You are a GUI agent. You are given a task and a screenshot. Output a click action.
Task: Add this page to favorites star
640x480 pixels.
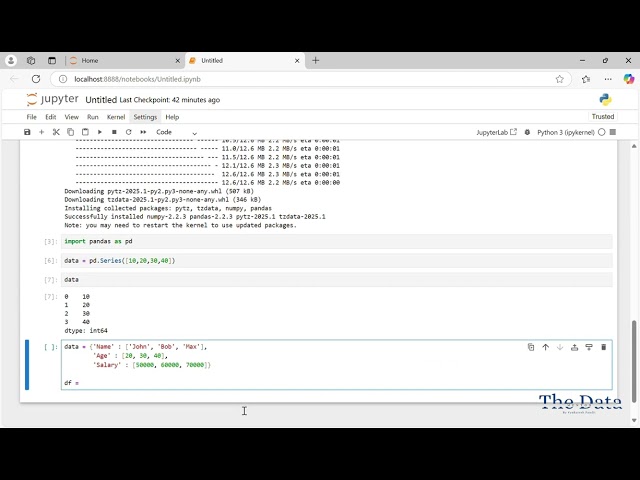pyautogui.click(x=560, y=79)
